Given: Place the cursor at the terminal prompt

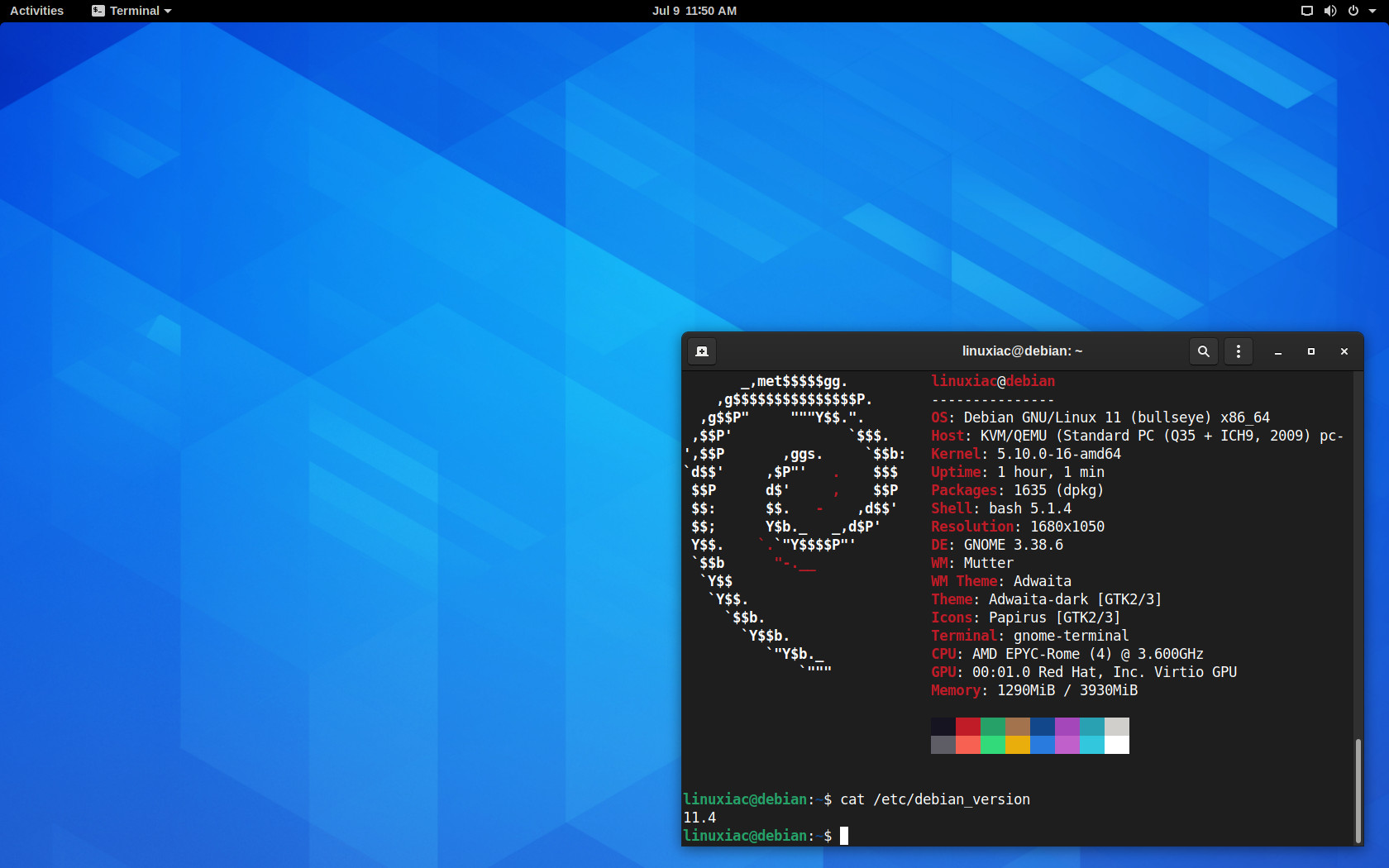Looking at the screenshot, I should click(x=845, y=836).
